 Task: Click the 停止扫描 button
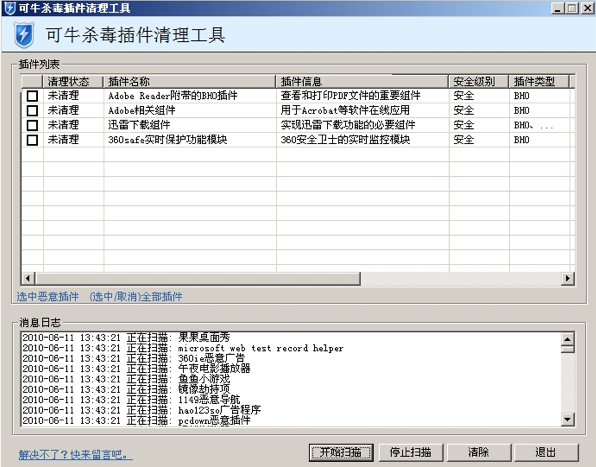411,453
